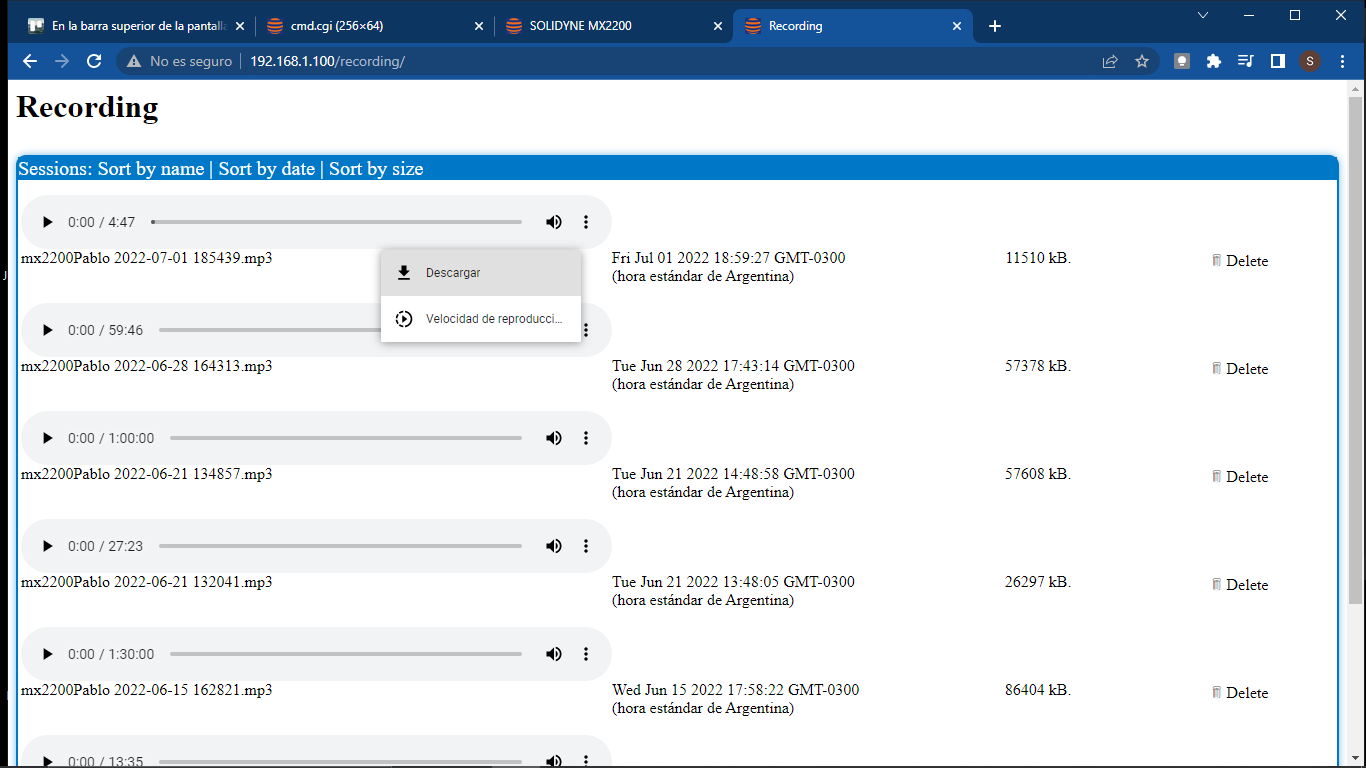Mute the 1:30:00 audio player
Screen dimensions: 1366x768
(x=554, y=654)
